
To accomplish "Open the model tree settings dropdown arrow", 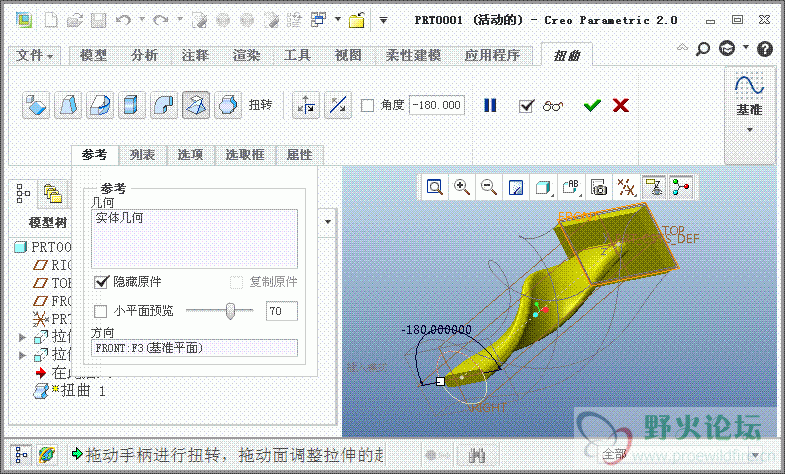I will 328,221.
